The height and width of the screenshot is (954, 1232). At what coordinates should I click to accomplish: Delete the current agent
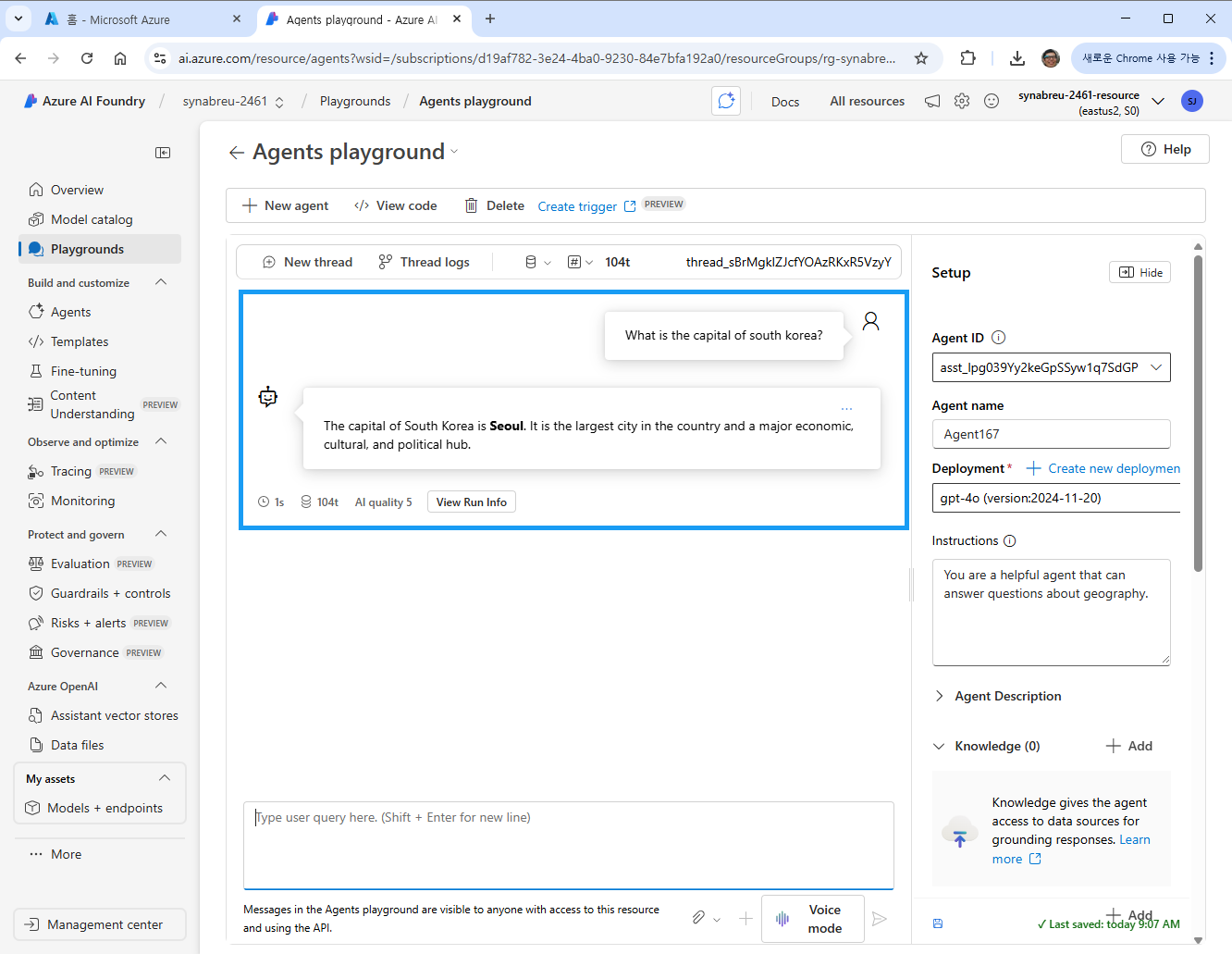click(494, 205)
